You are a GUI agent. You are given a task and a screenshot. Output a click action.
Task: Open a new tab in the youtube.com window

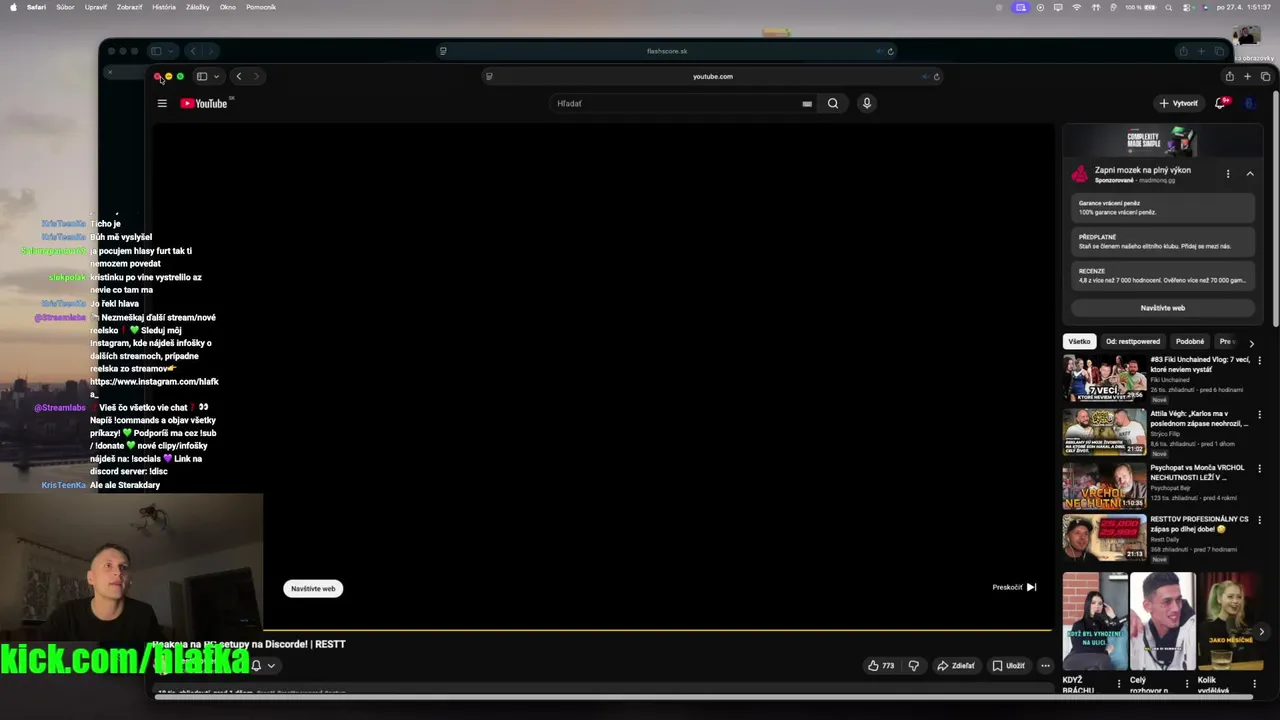(1247, 76)
